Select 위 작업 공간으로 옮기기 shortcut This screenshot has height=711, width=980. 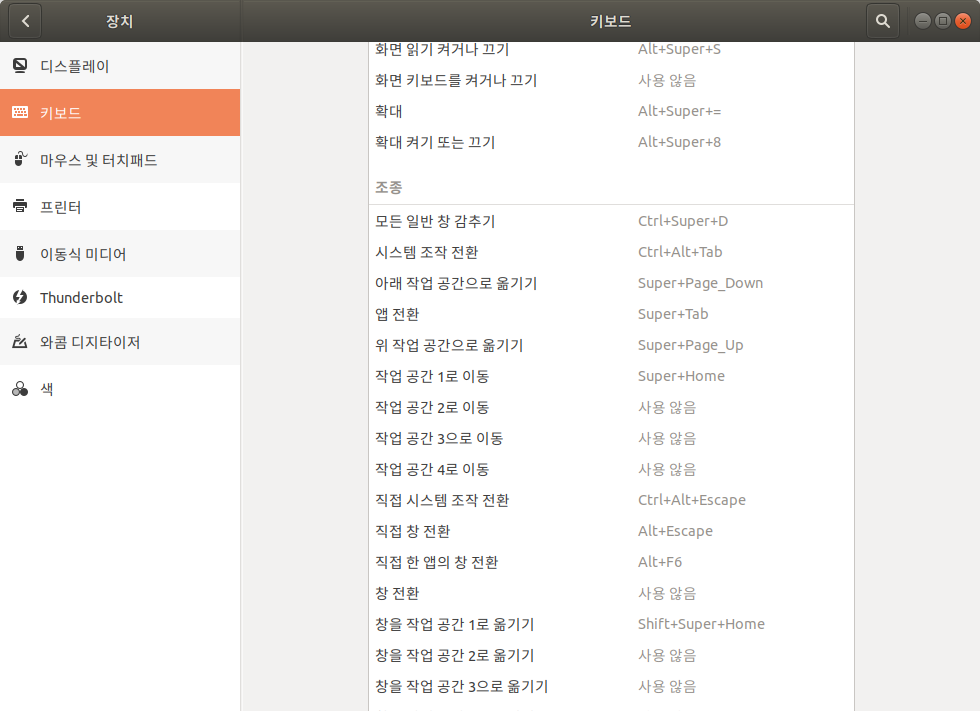coord(611,346)
